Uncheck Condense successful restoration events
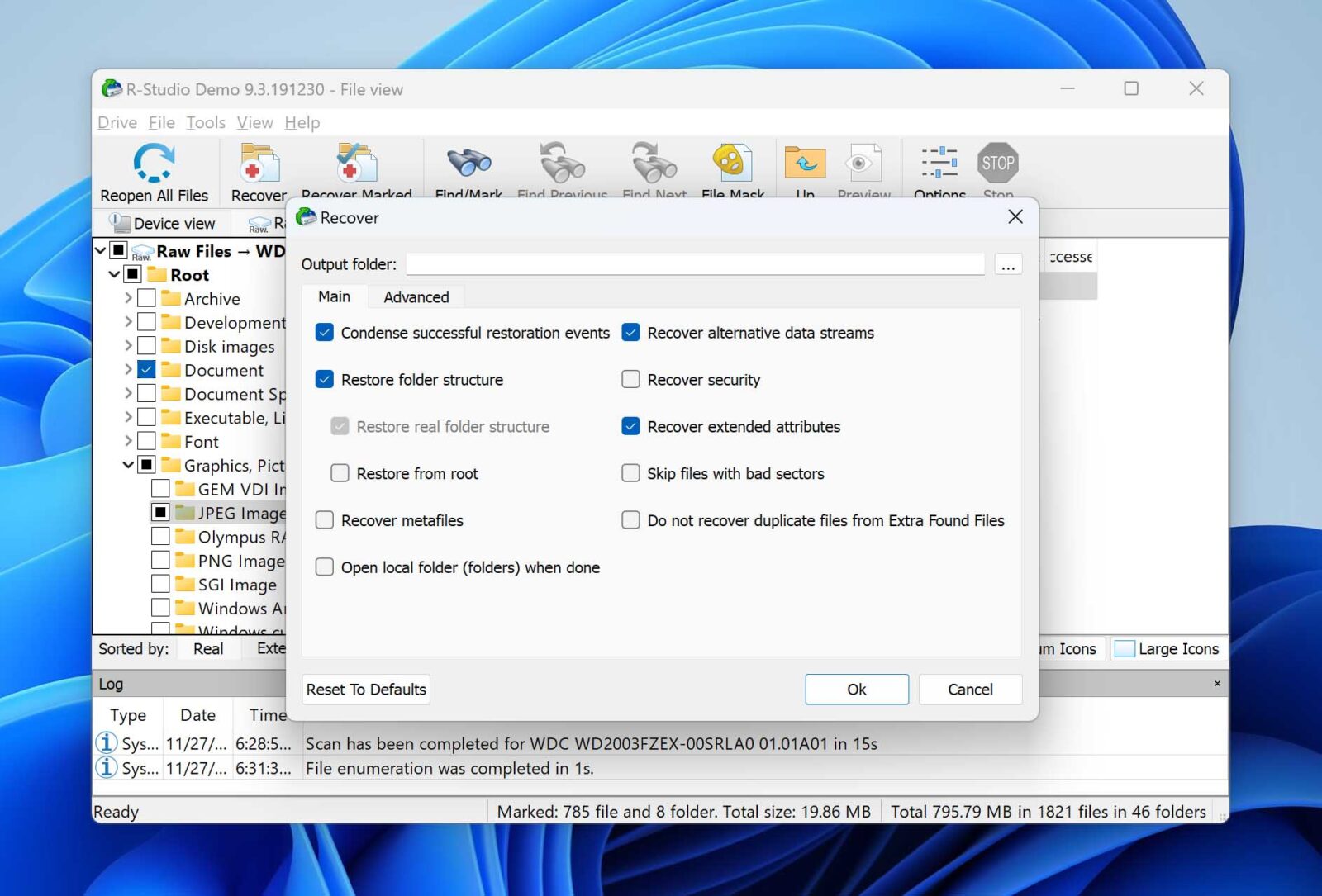This screenshot has width=1322, height=896. click(x=325, y=333)
